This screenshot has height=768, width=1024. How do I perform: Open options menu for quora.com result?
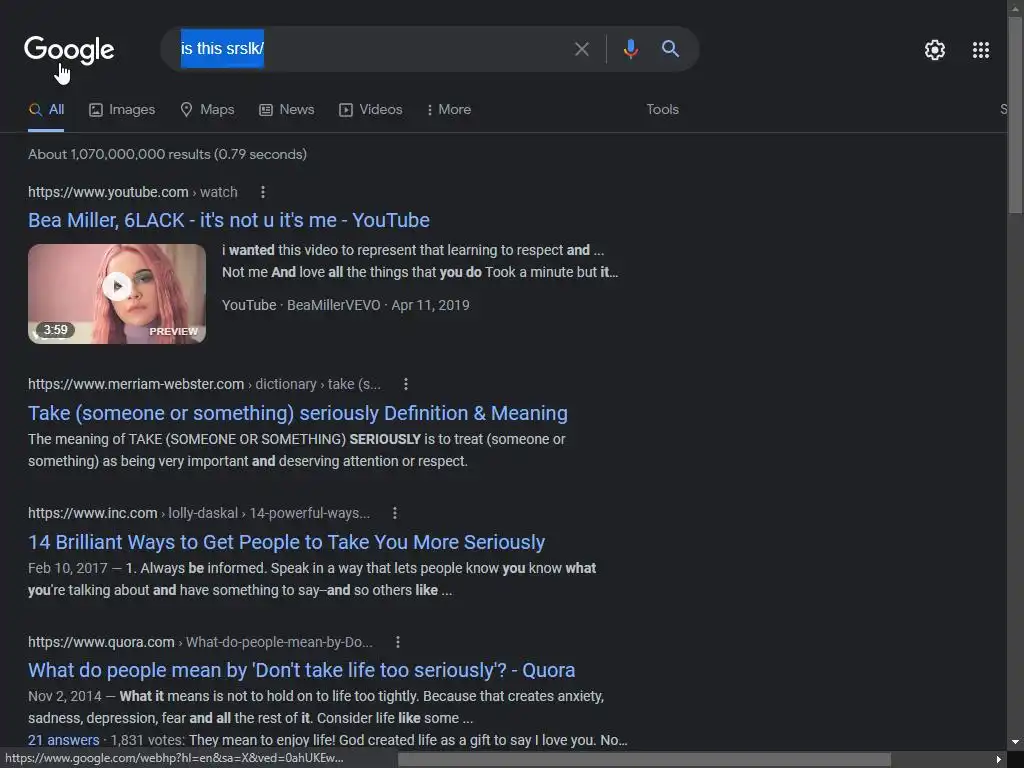398,642
